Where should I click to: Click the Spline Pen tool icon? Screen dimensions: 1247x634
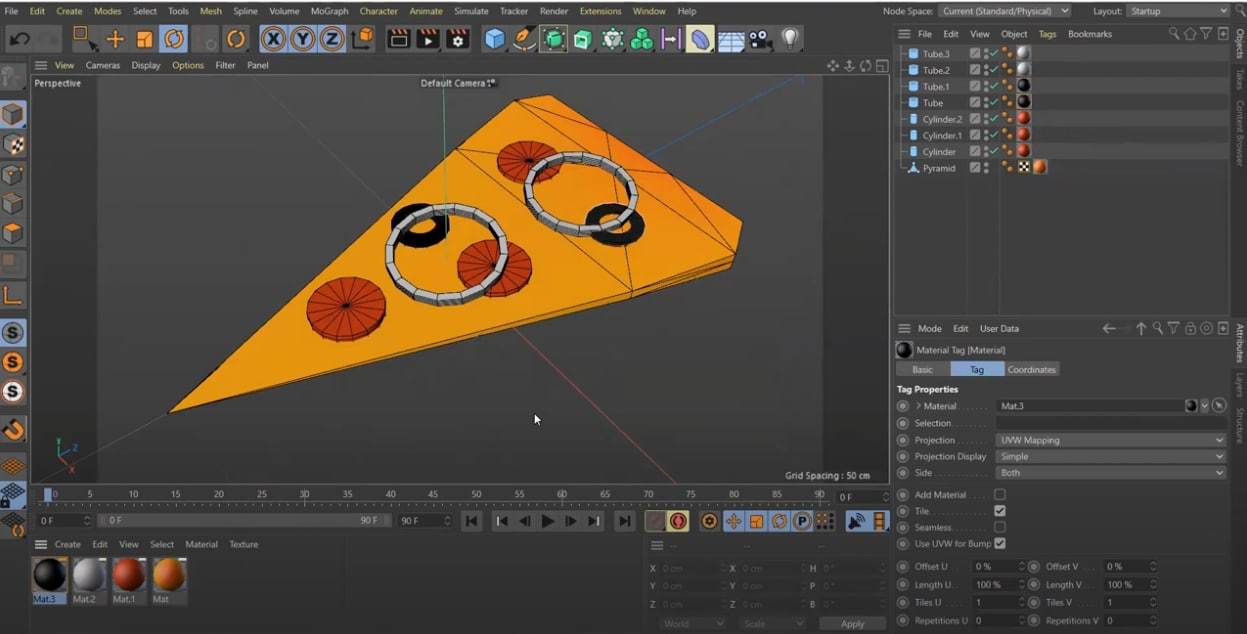(524, 39)
